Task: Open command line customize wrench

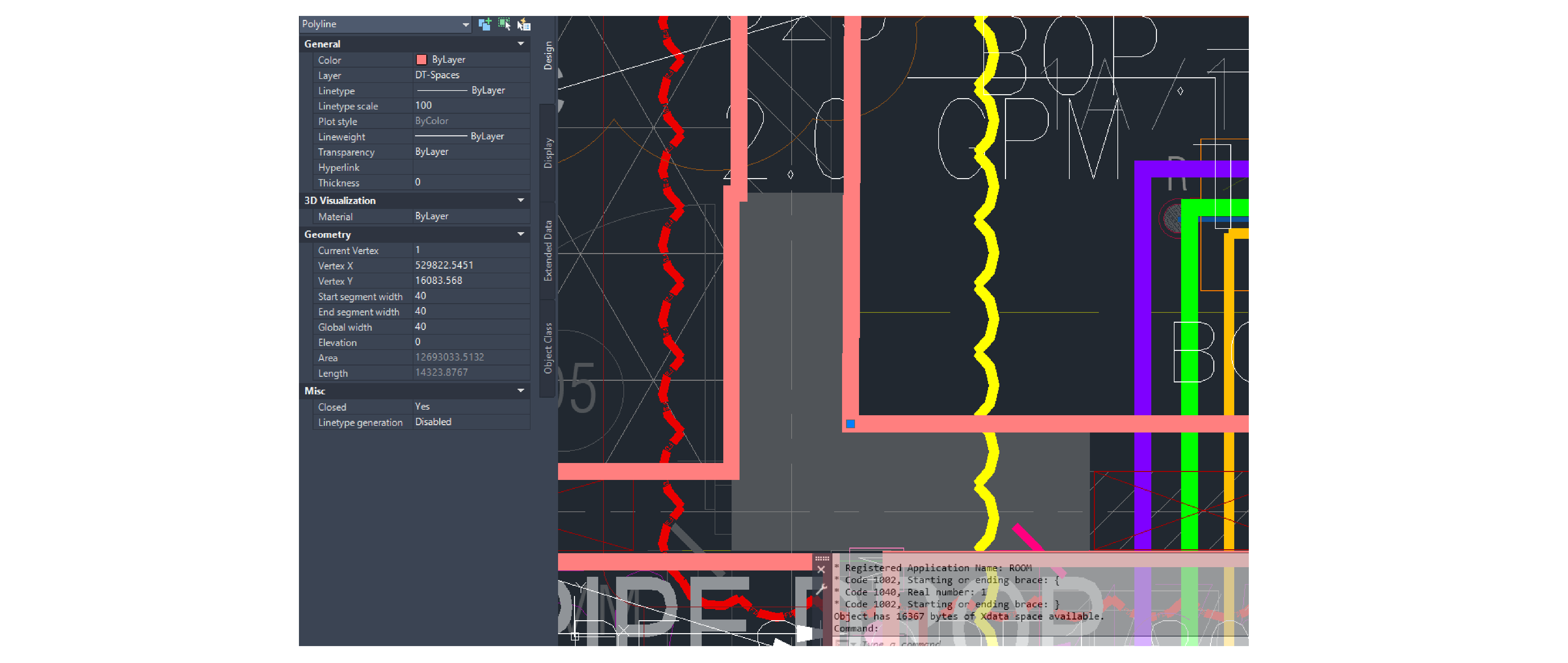Action: click(820, 589)
